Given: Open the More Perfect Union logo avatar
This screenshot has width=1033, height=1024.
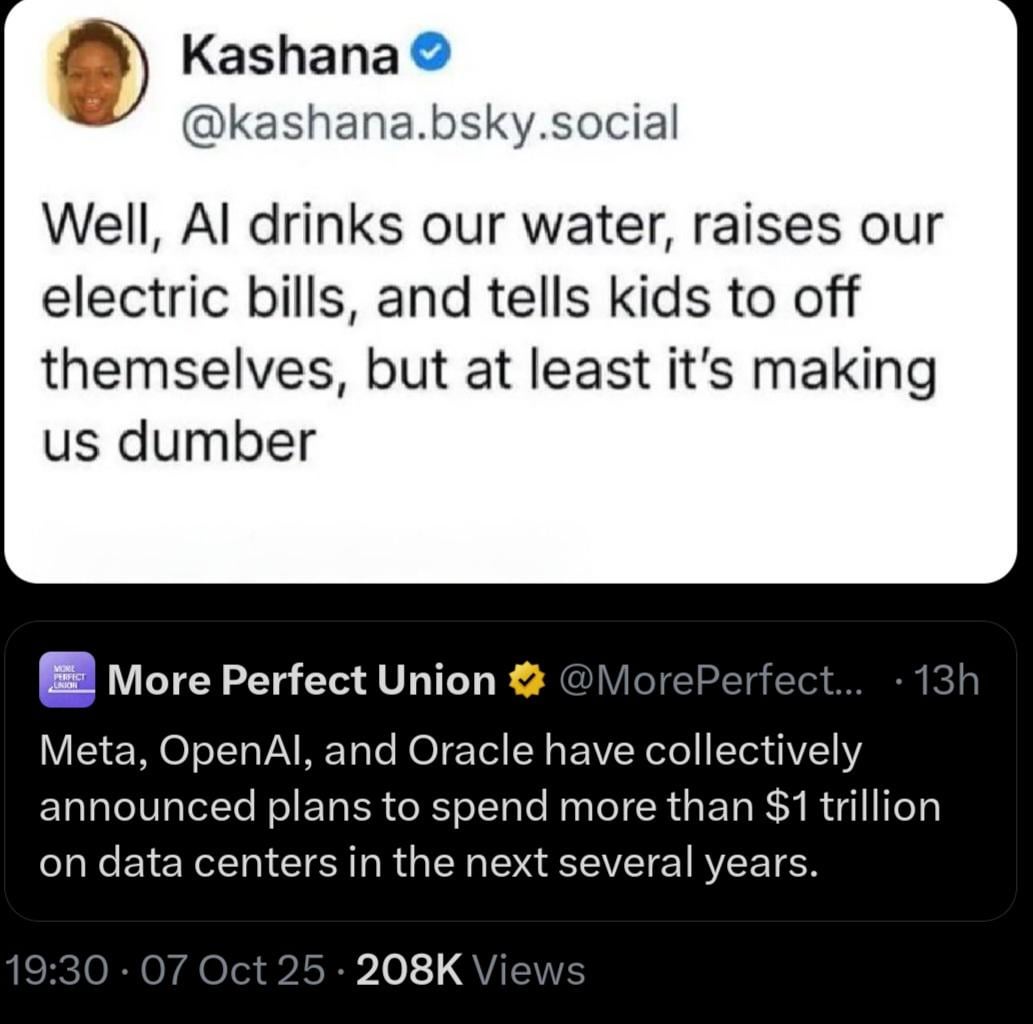Looking at the screenshot, I should (67, 680).
